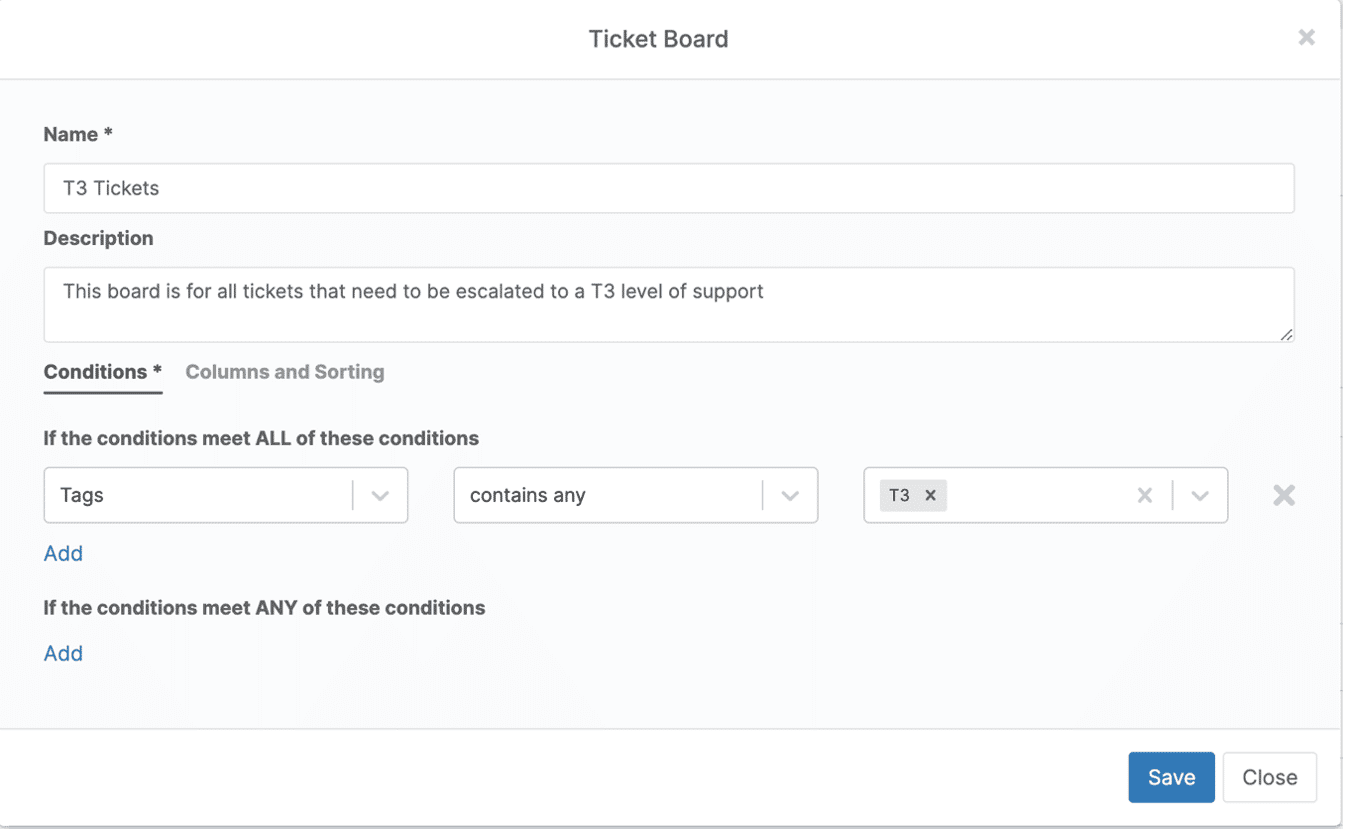The height and width of the screenshot is (834, 1347).
Task: Expand the contains any operator dropdown
Action: 791,495
